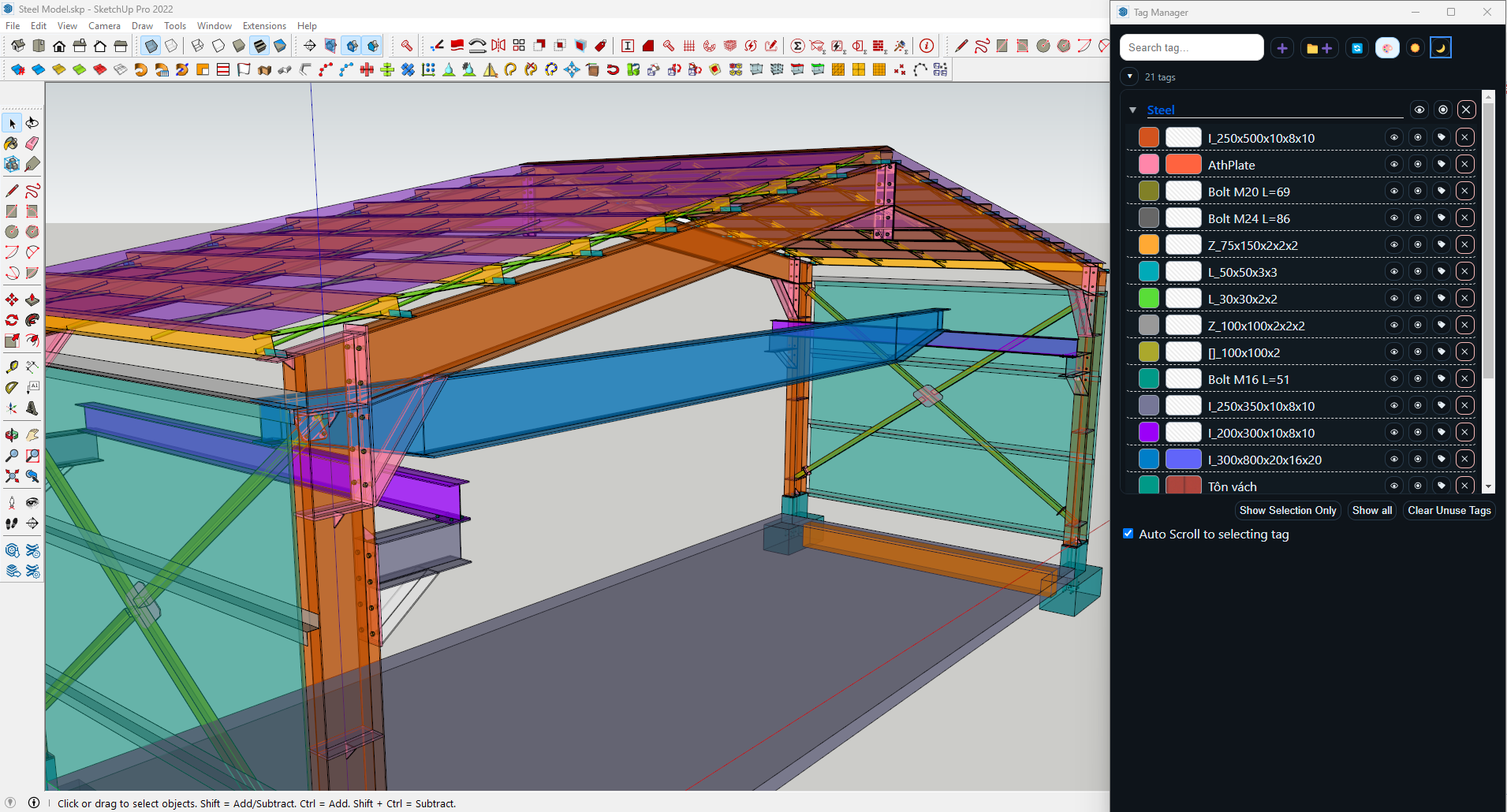1507x812 pixels.
Task: Pick the Orbit camera tool
Action: coord(12,435)
